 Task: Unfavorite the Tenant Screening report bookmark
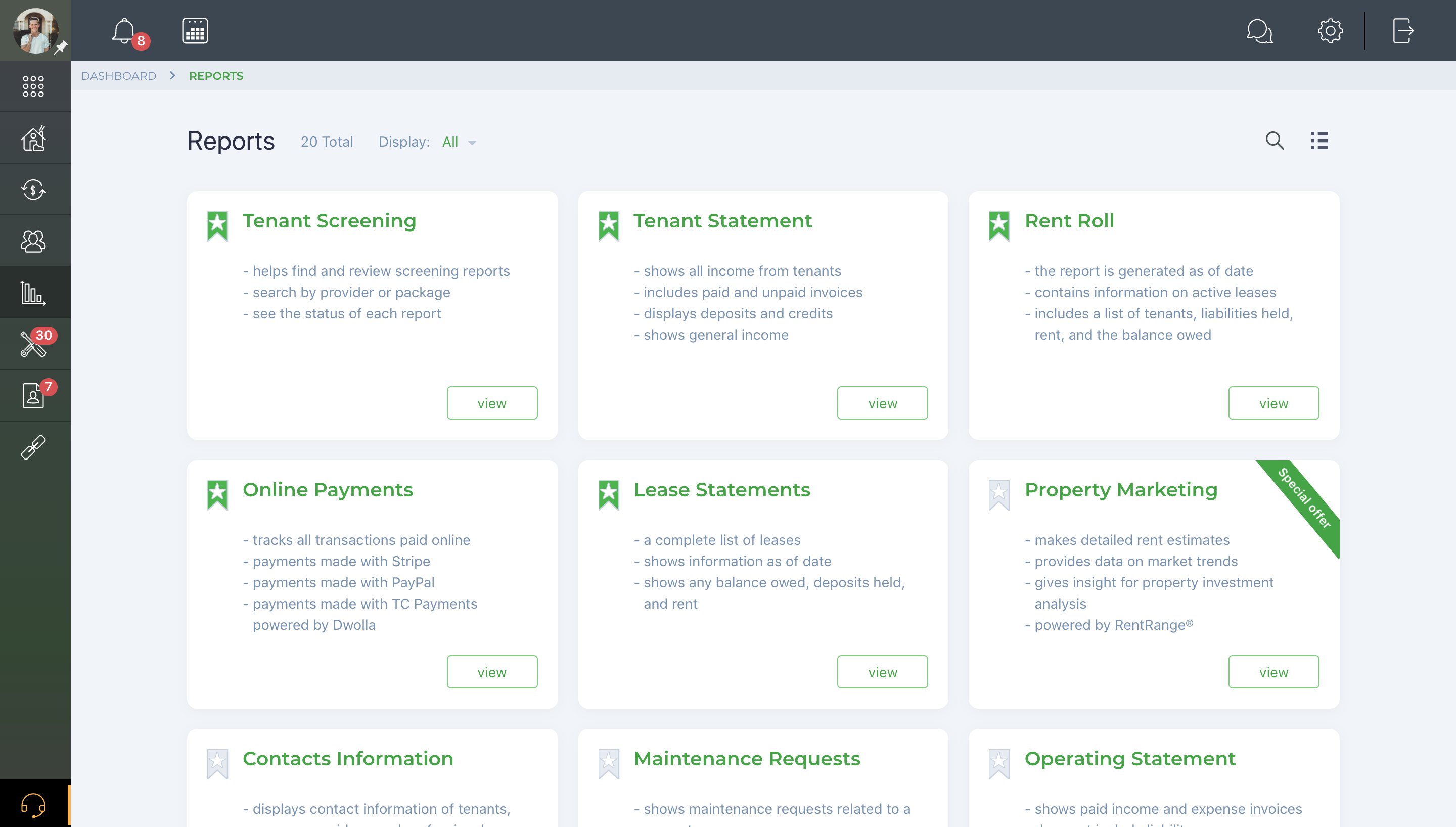(217, 226)
